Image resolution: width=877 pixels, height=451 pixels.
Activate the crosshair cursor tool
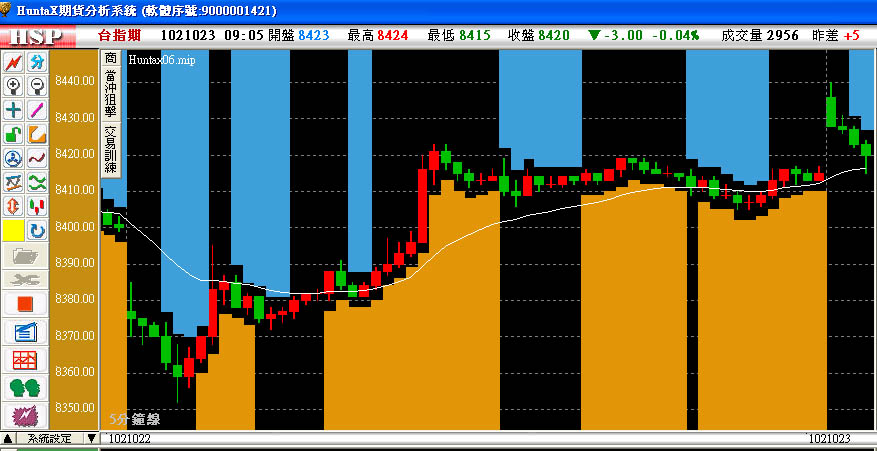(13, 110)
